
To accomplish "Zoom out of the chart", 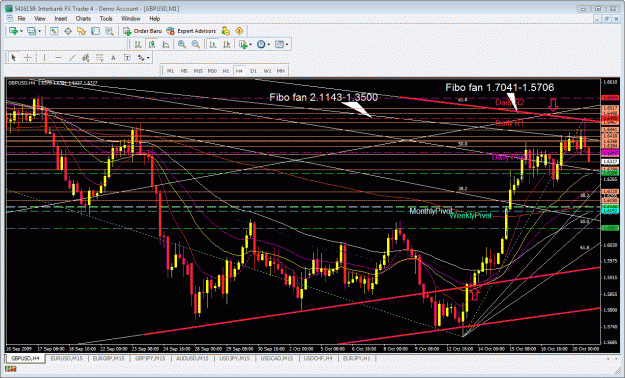I will pyautogui.click(x=196, y=45).
